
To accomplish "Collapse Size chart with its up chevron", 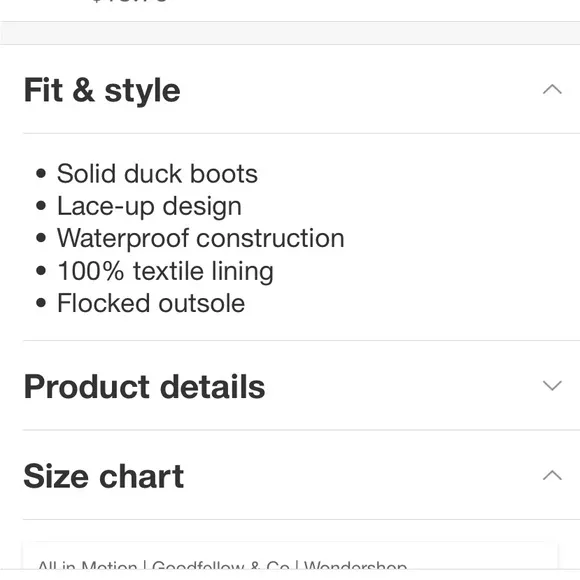I will 552,475.
